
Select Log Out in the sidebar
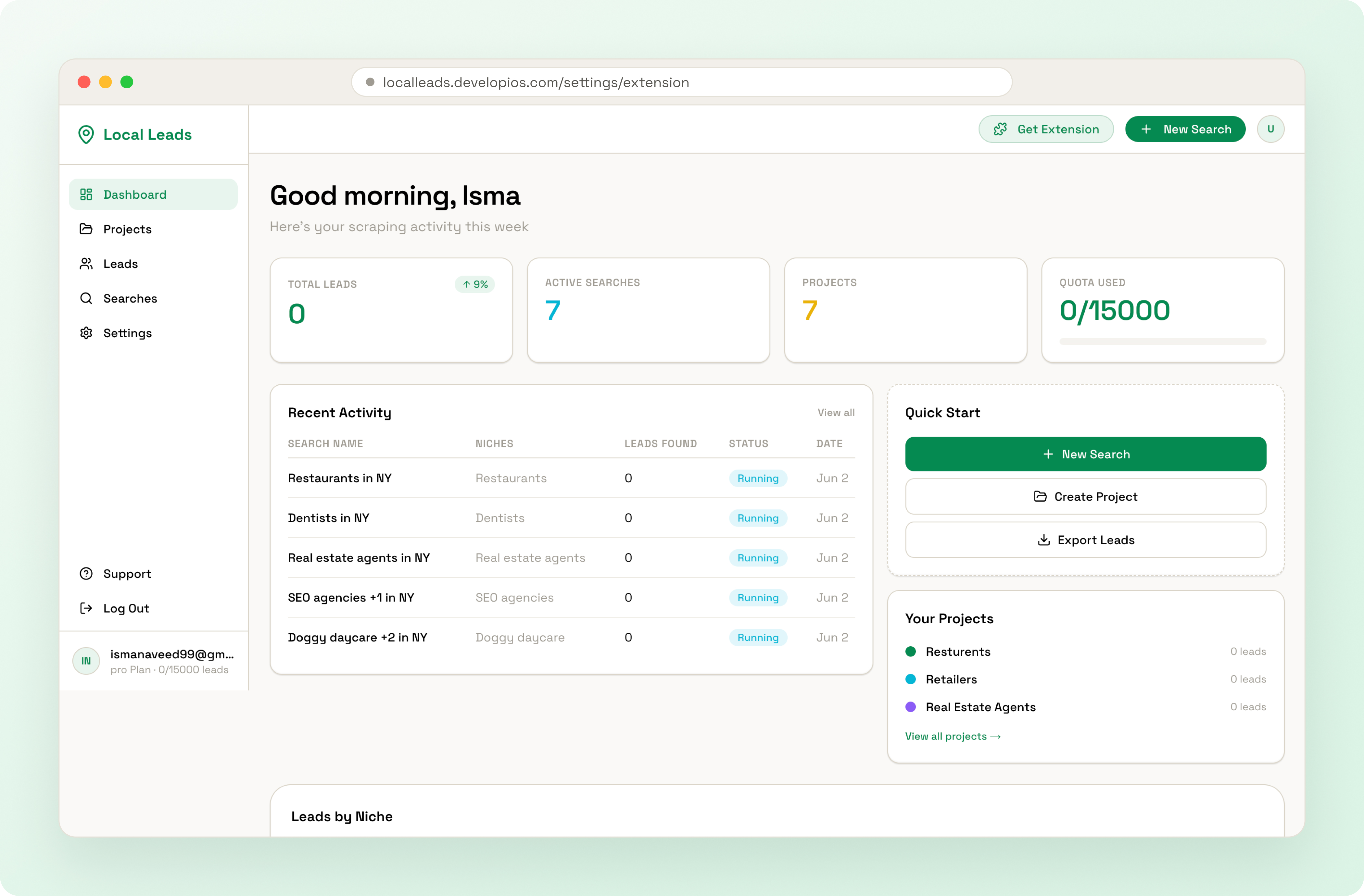pos(153,608)
